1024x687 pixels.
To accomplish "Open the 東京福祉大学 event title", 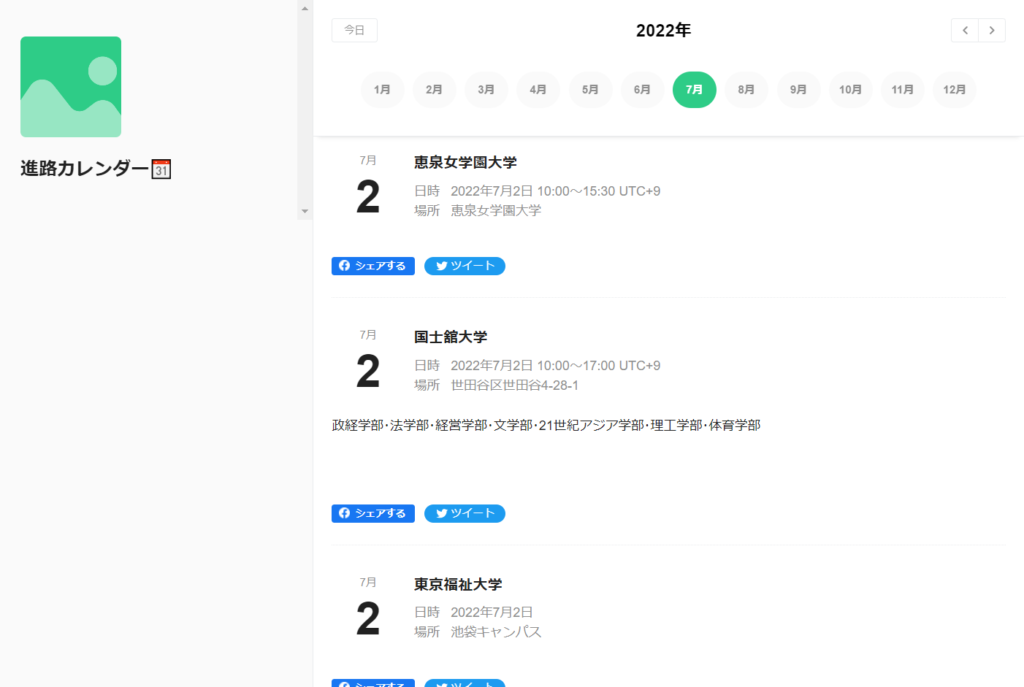I will pyautogui.click(x=458, y=584).
